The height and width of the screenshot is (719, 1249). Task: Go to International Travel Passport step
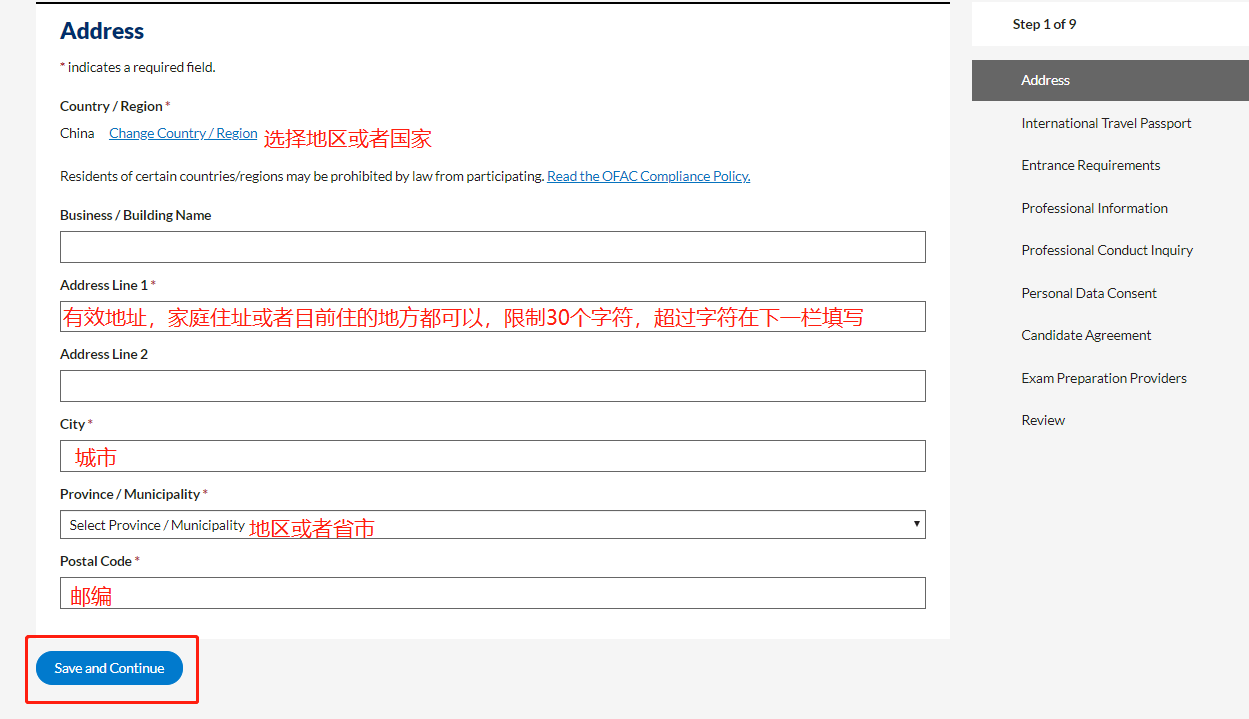[x=1106, y=123]
